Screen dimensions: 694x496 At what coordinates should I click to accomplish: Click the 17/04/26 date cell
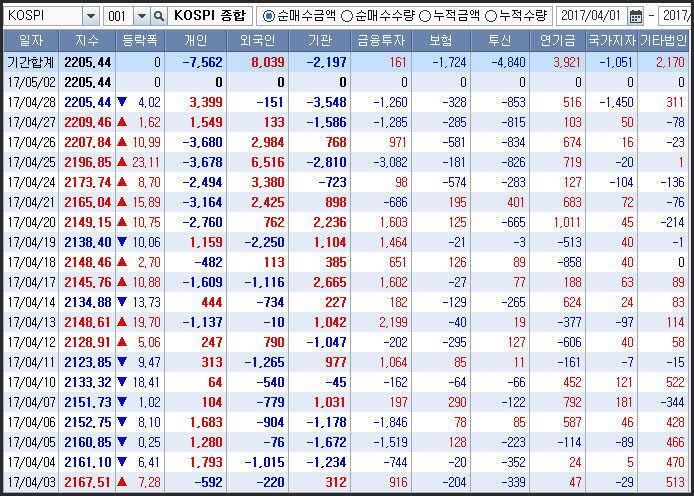[31, 142]
